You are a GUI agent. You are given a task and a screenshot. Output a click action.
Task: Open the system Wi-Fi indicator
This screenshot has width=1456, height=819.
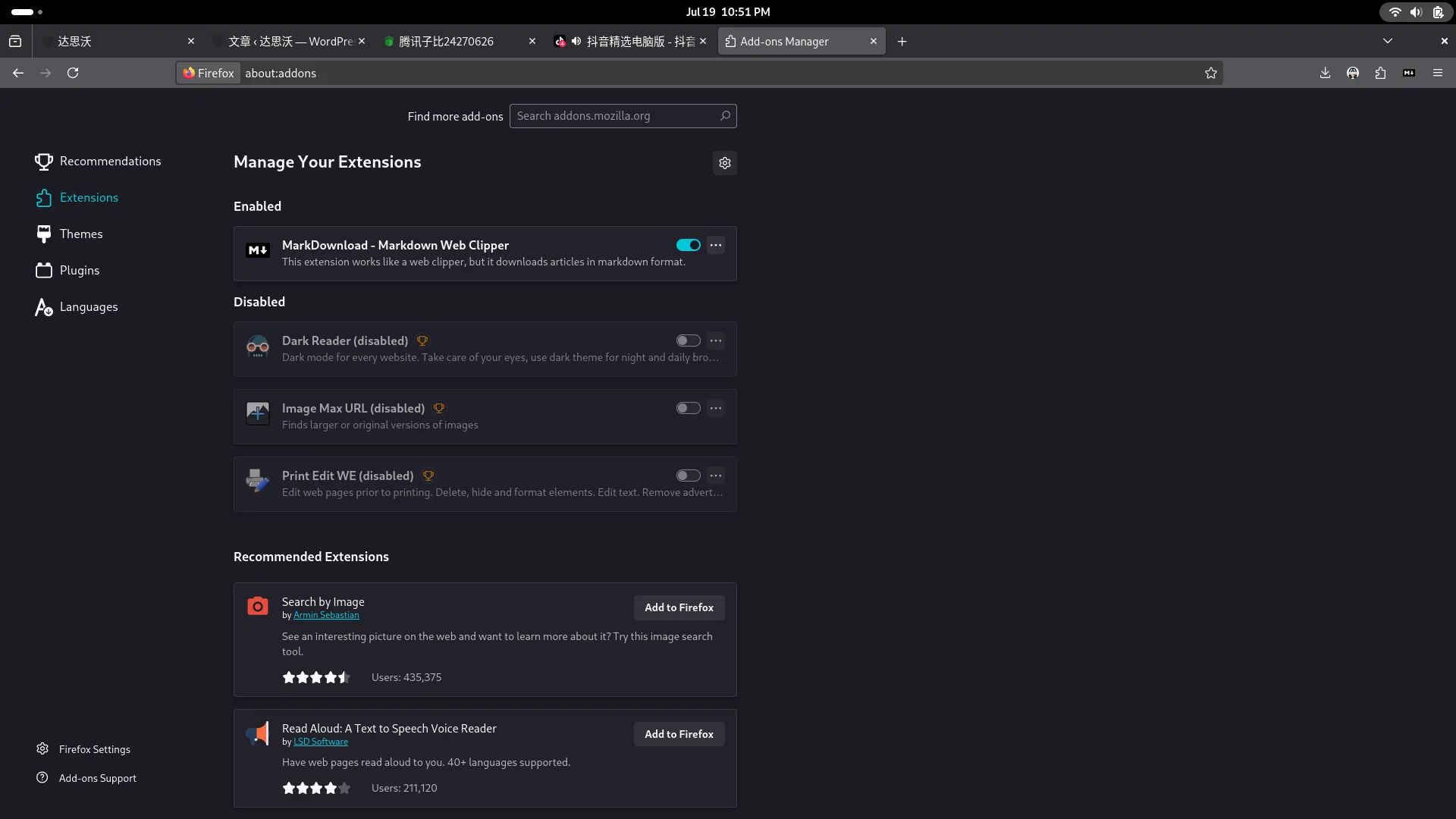[x=1395, y=12]
